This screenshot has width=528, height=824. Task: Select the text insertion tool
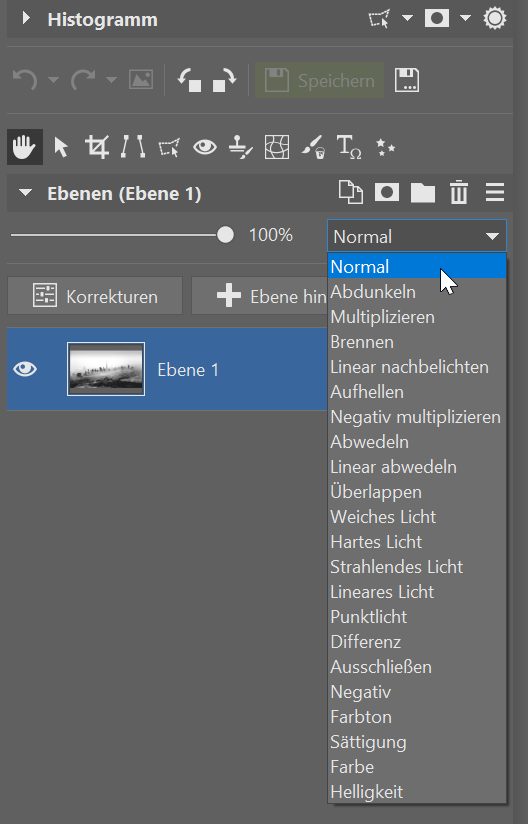(348, 147)
